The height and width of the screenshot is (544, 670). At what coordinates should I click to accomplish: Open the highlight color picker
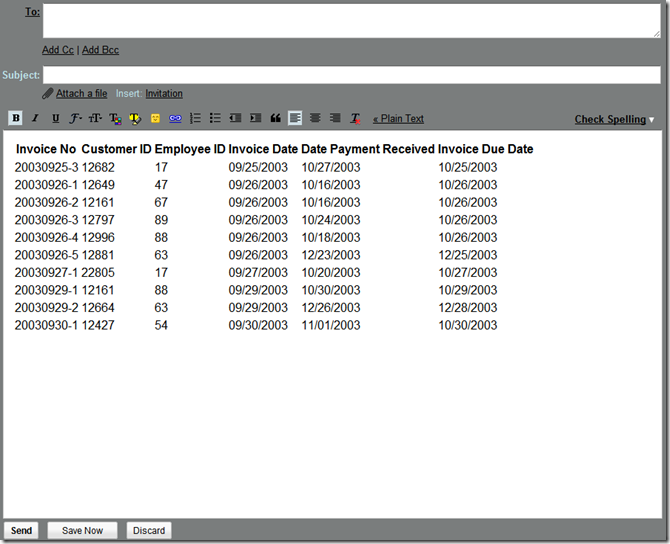click(x=135, y=118)
